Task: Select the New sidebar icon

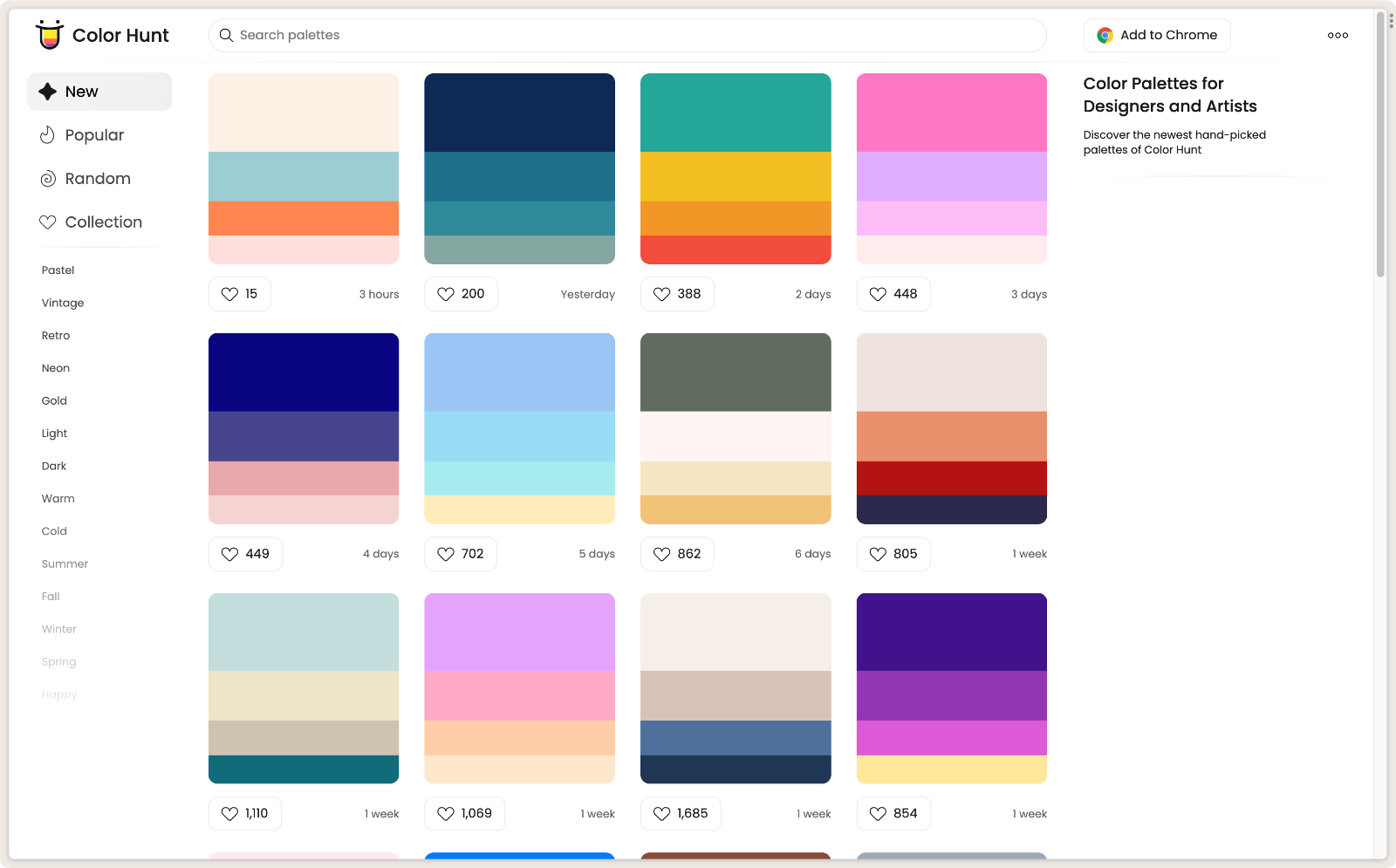Action: 48,91
